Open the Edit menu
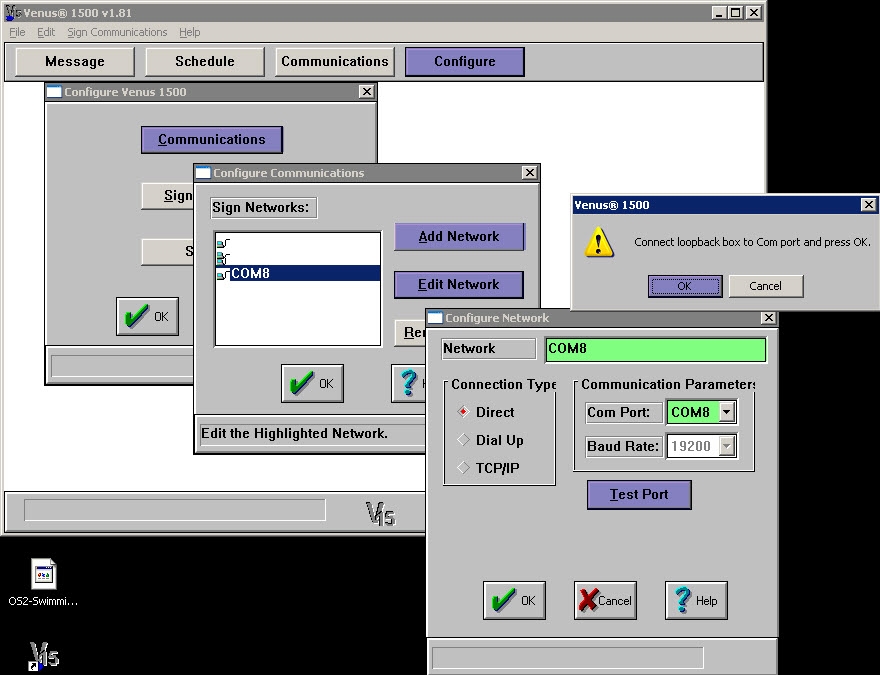 [46, 32]
